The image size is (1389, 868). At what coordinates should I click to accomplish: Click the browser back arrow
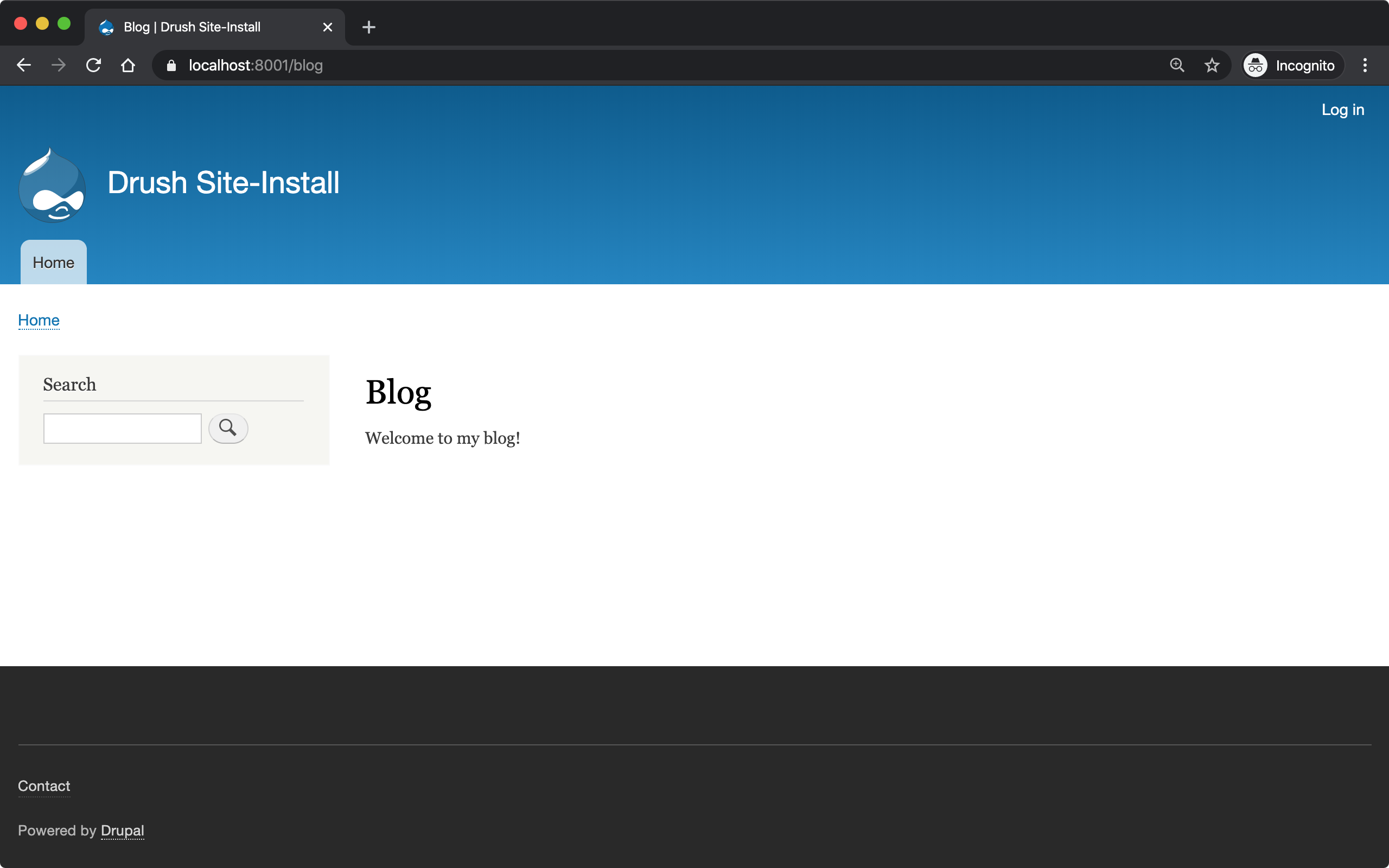click(x=23, y=66)
